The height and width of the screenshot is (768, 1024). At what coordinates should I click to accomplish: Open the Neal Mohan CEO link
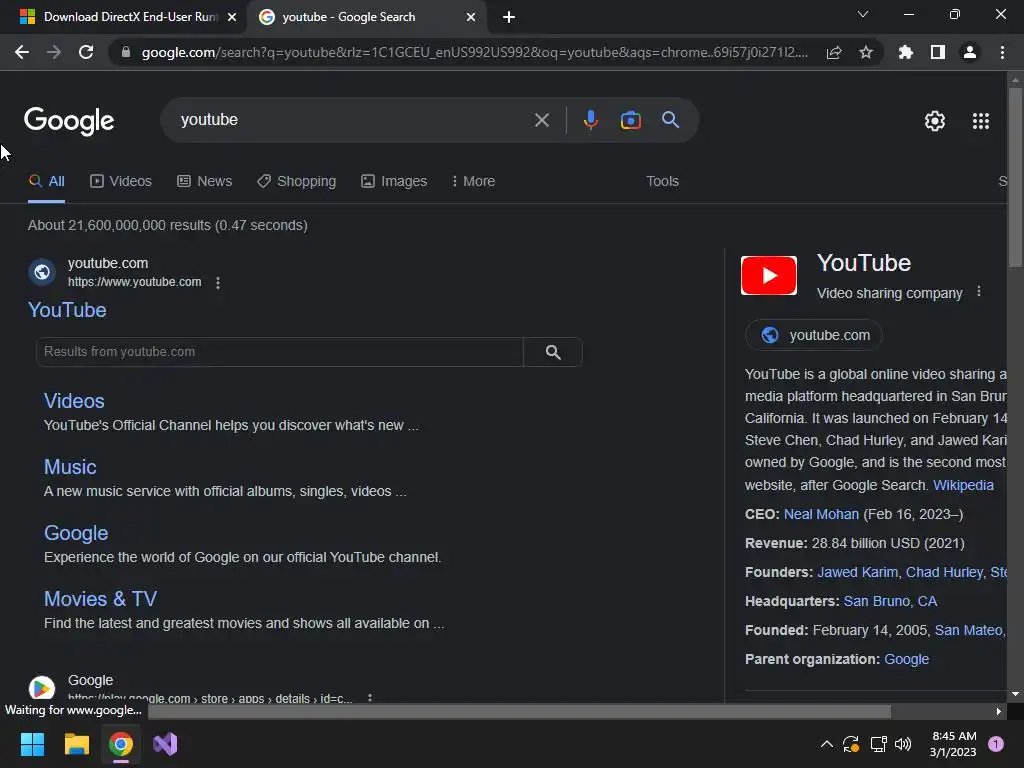click(x=821, y=514)
